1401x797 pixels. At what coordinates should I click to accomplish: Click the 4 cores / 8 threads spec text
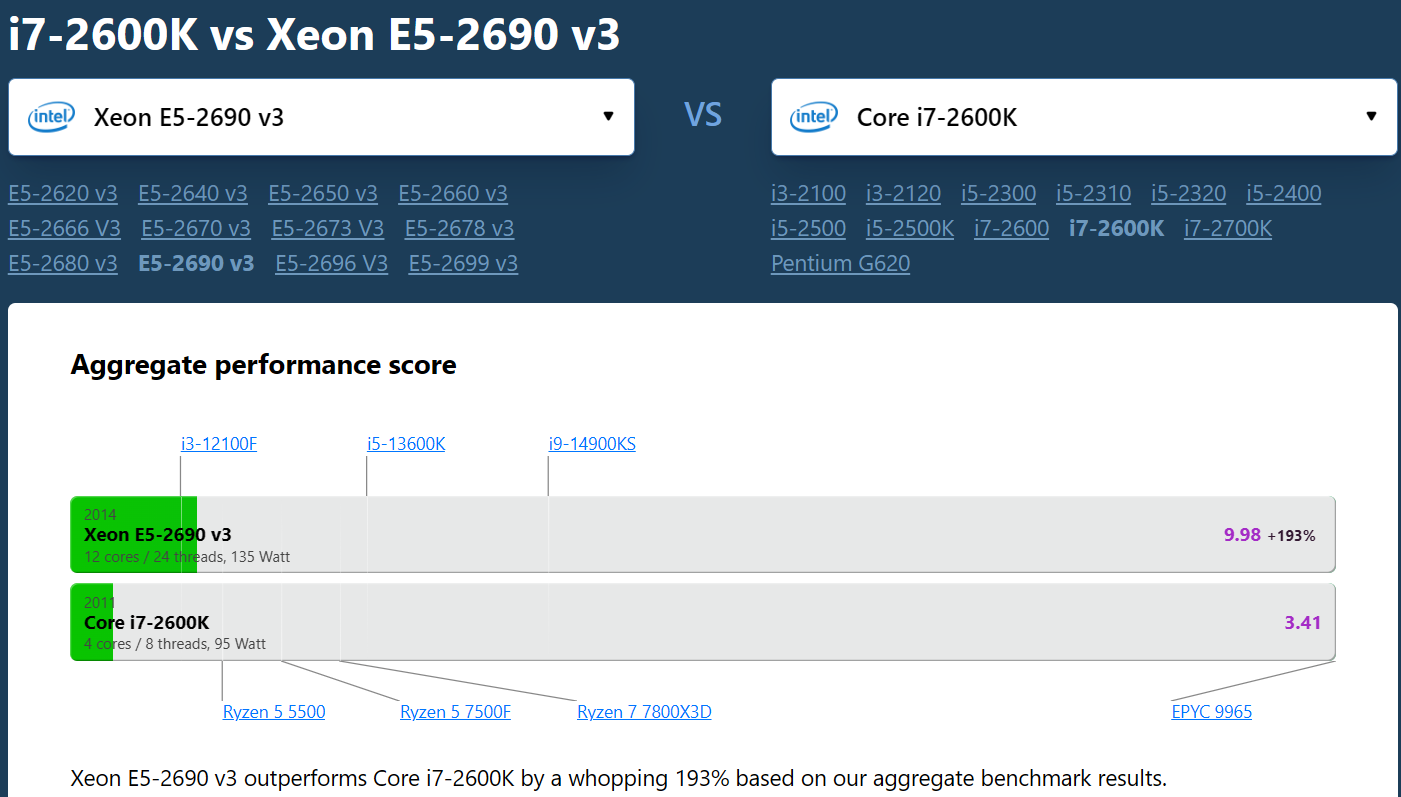click(175, 644)
